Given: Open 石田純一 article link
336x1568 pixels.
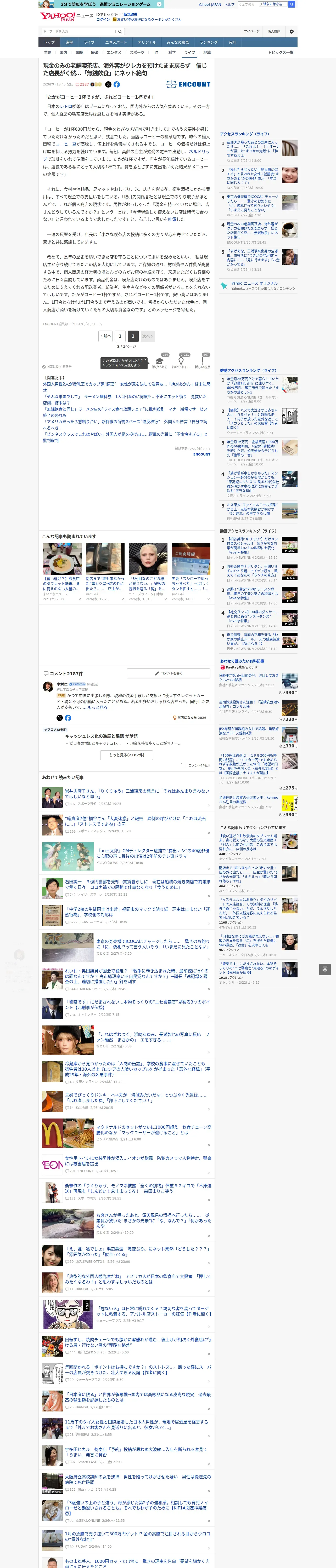Looking at the screenshot, I should pyautogui.click(x=138, y=884).
